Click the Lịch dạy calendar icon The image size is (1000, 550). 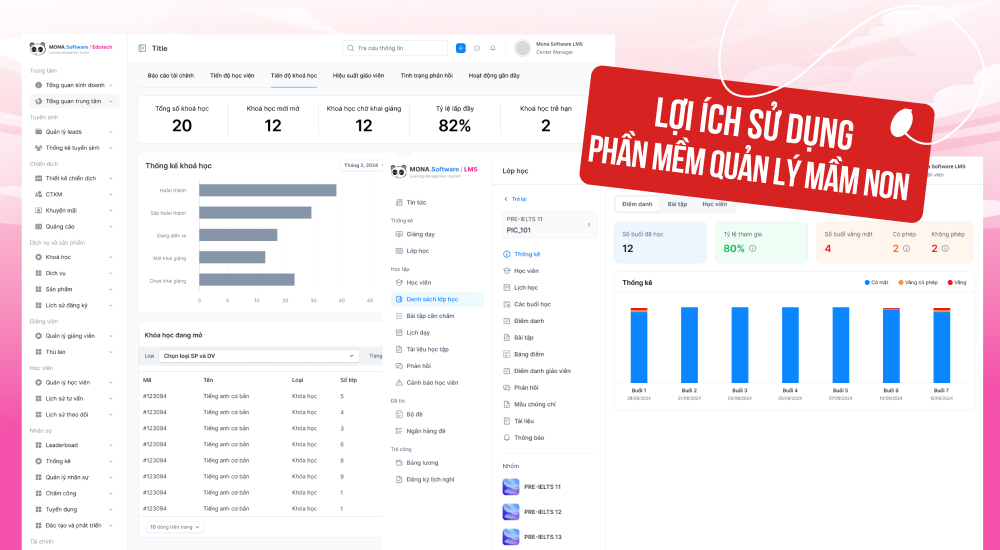tap(399, 332)
